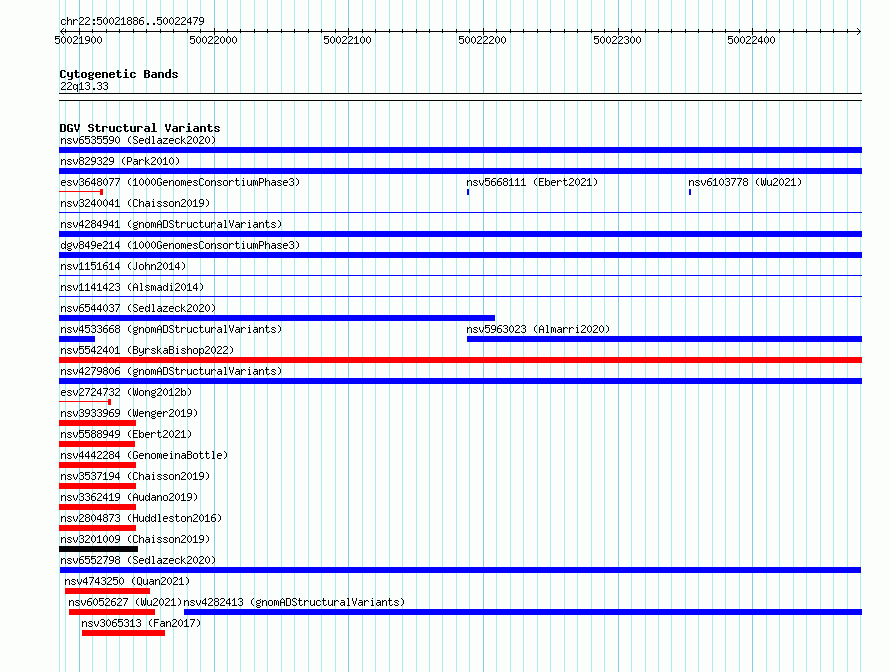Click the nsv6535590 (Sedlazeck2020) label
The height and width of the screenshot is (672, 890).
[x=138, y=140]
